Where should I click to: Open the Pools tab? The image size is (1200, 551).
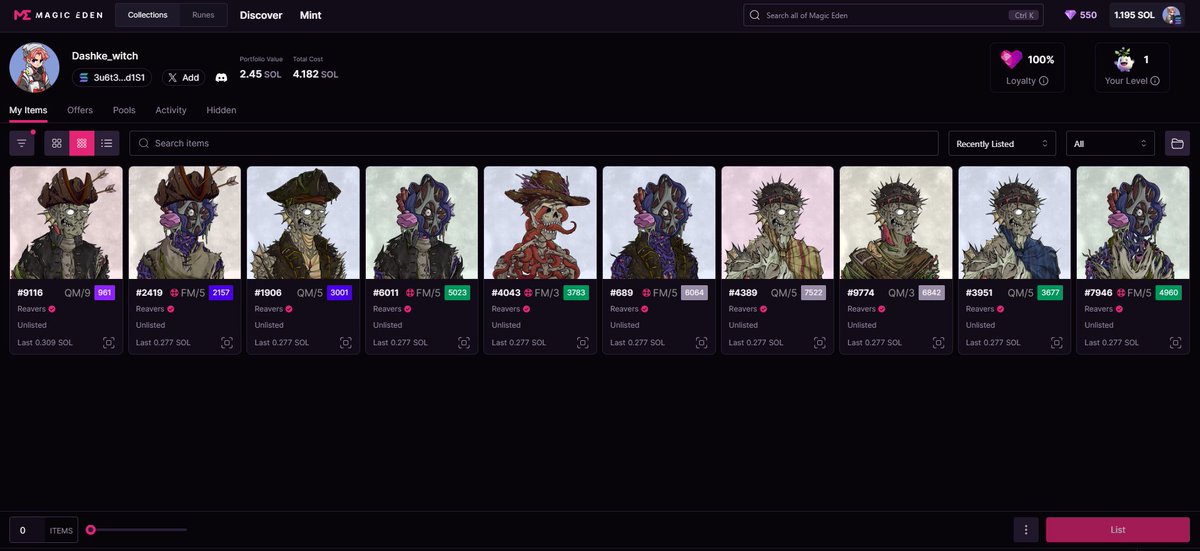click(x=124, y=110)
